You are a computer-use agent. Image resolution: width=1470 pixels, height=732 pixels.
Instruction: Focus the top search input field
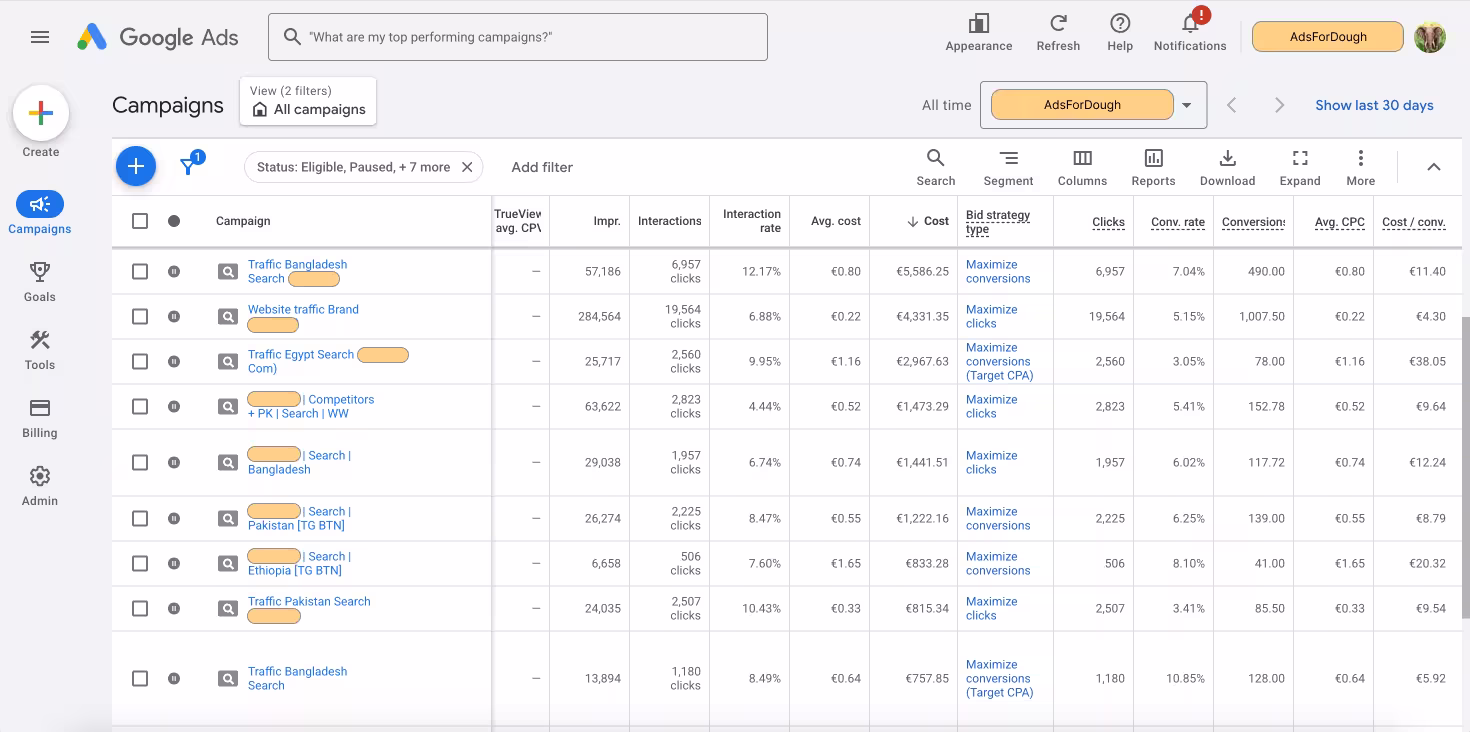coord(518,37)
